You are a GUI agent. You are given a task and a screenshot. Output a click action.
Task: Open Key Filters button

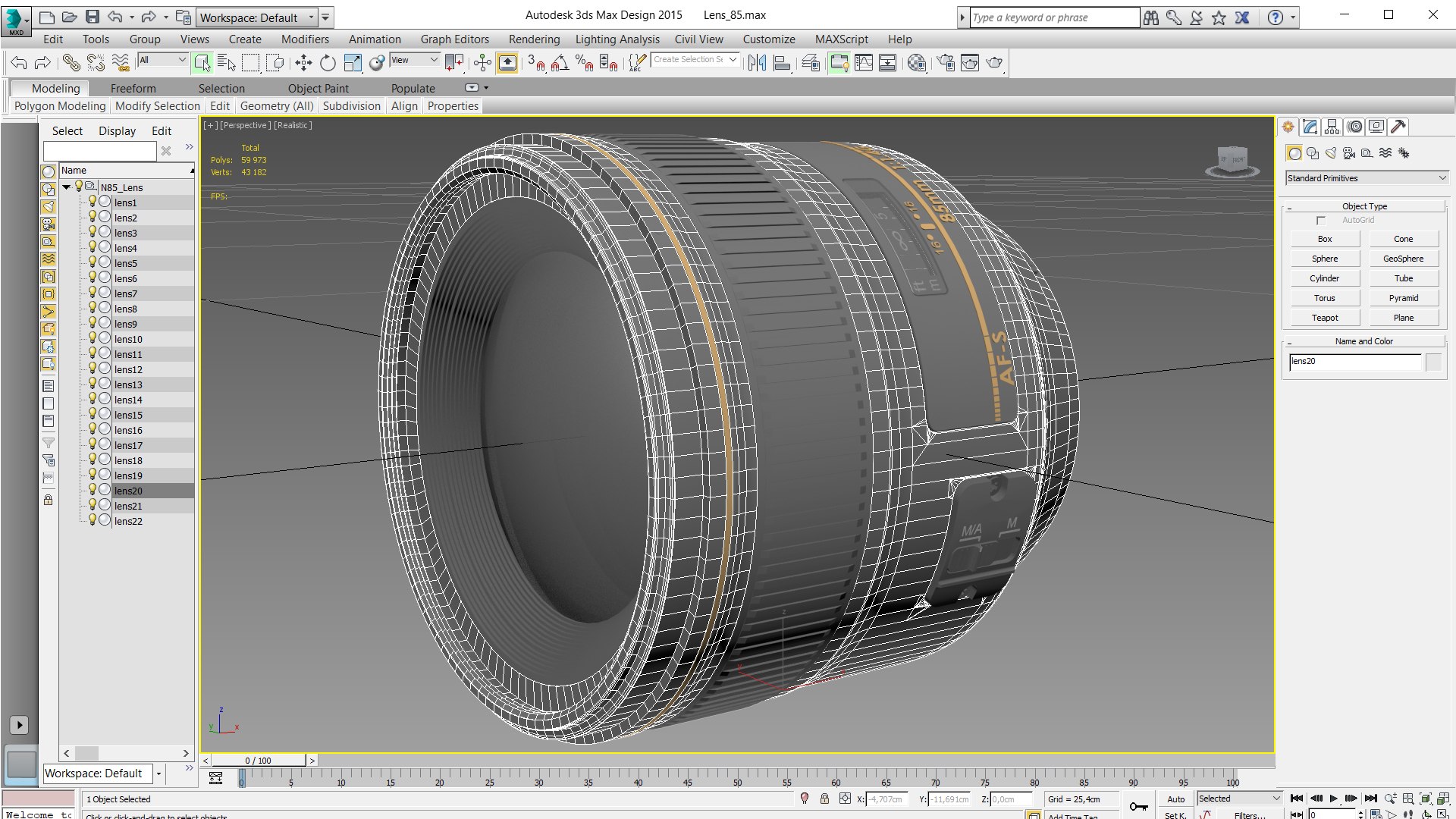tap(1250, 815)
